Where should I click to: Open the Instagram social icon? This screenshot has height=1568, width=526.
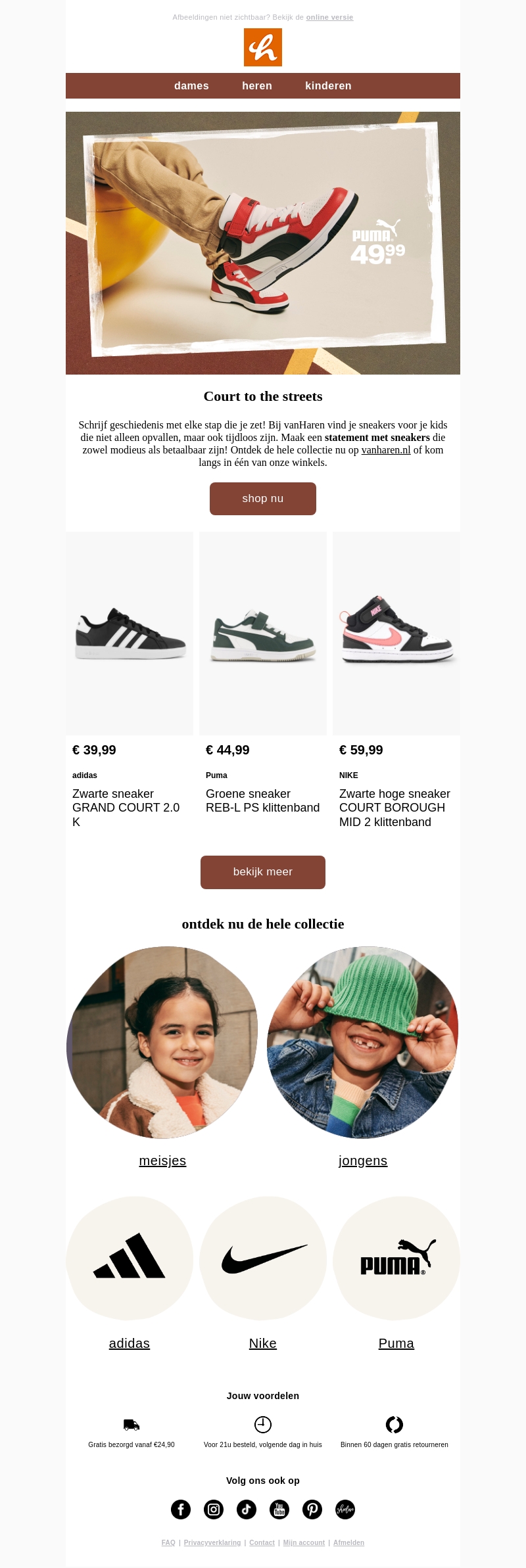point(214,1509)
